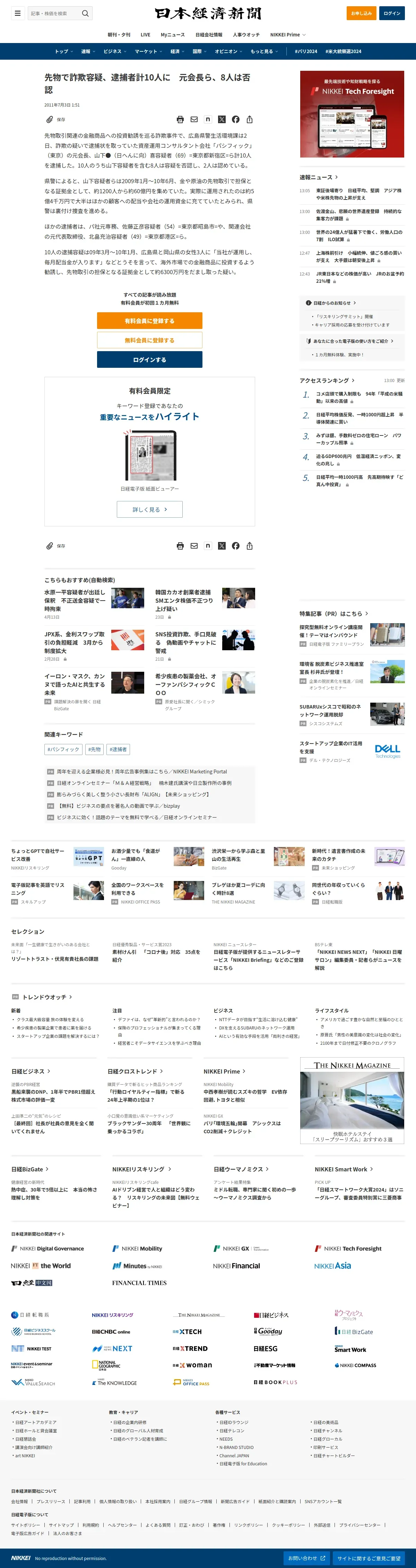Open The Nikkei Magazine hotel image
This screenshot has width=416, height=1568.
click(x=352, y=1101)
